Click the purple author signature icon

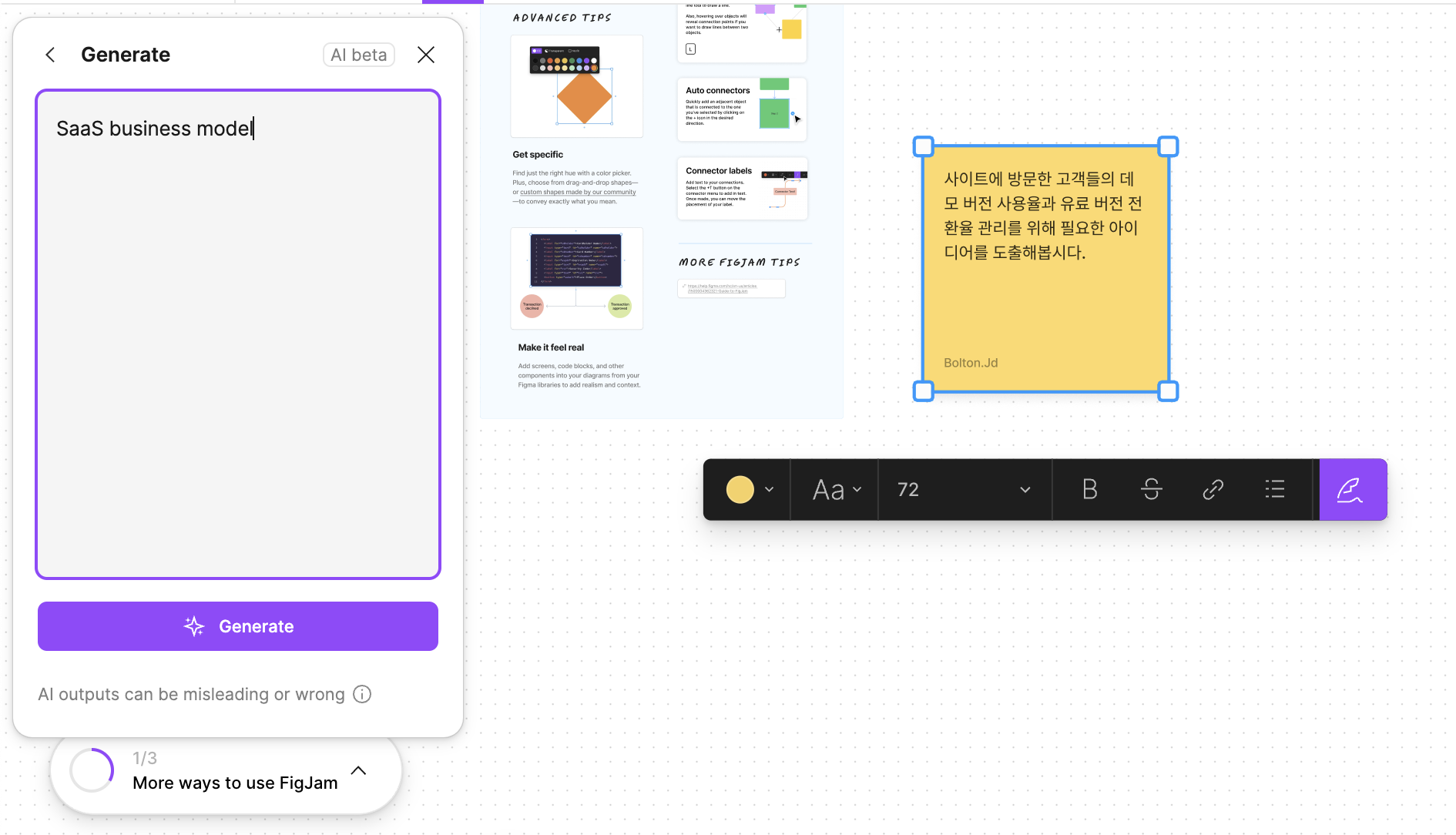point(1352,490)
